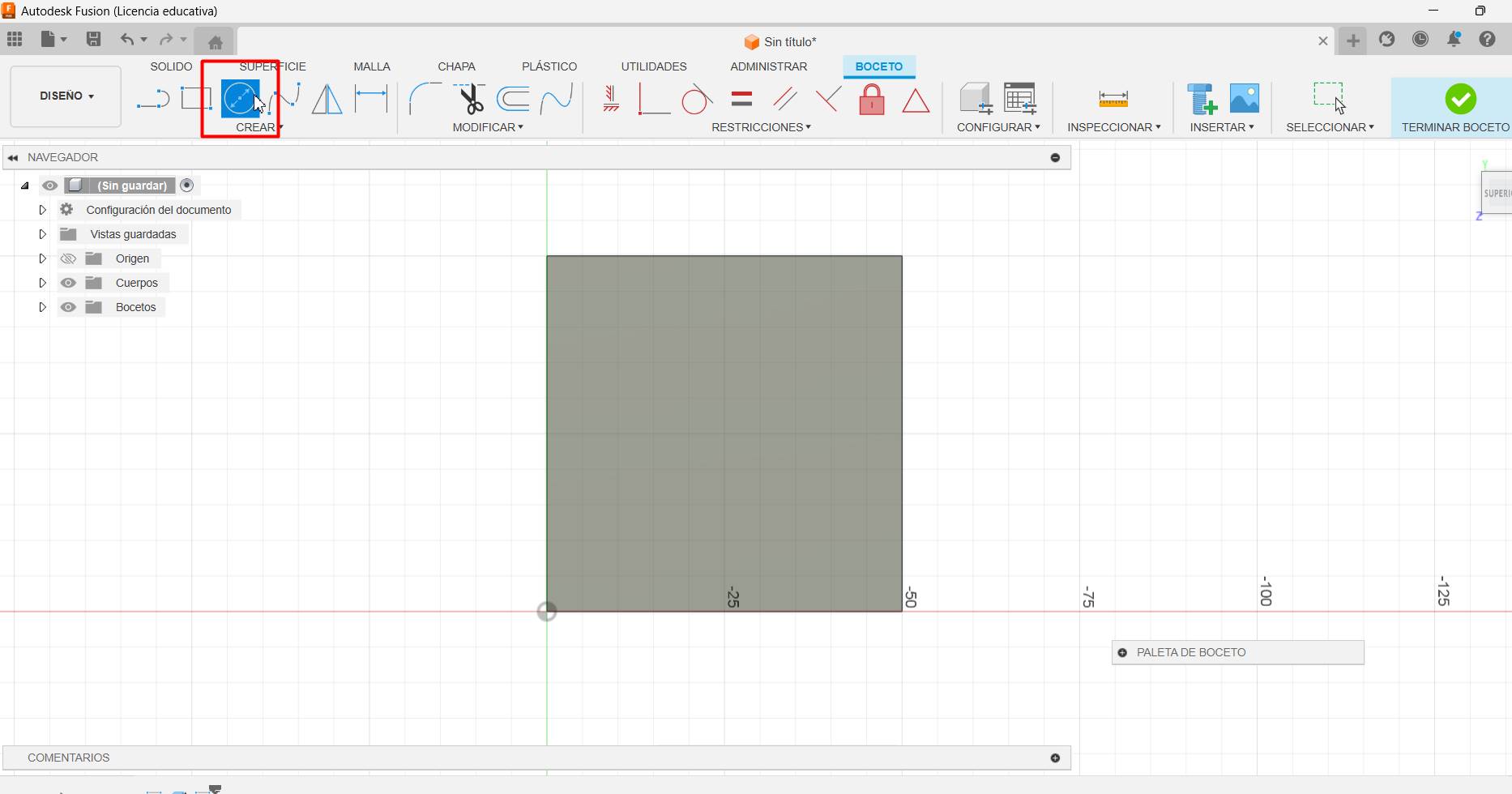Open the extensions icon beside the plus
The height and width of the screenshot is (794, 1512).
pos(1387,39)
